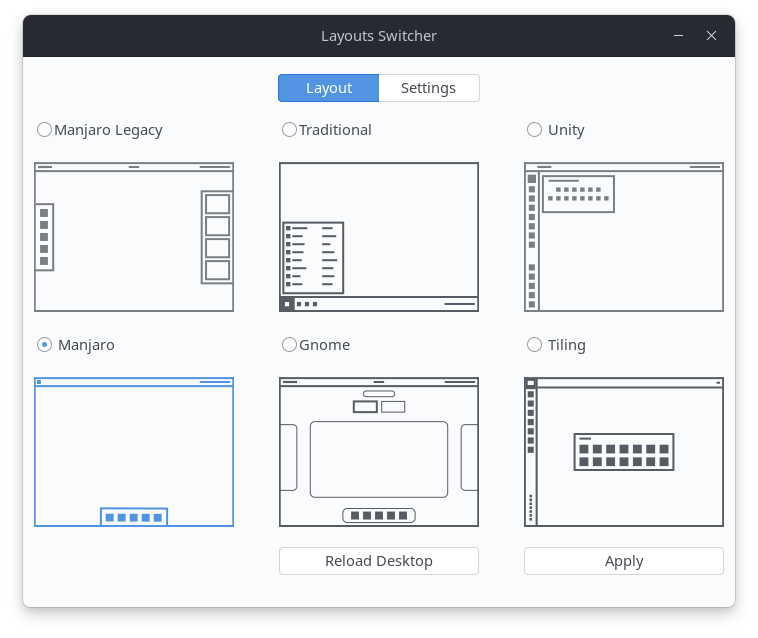Close the Layouts Switcher window

(711, 36)
